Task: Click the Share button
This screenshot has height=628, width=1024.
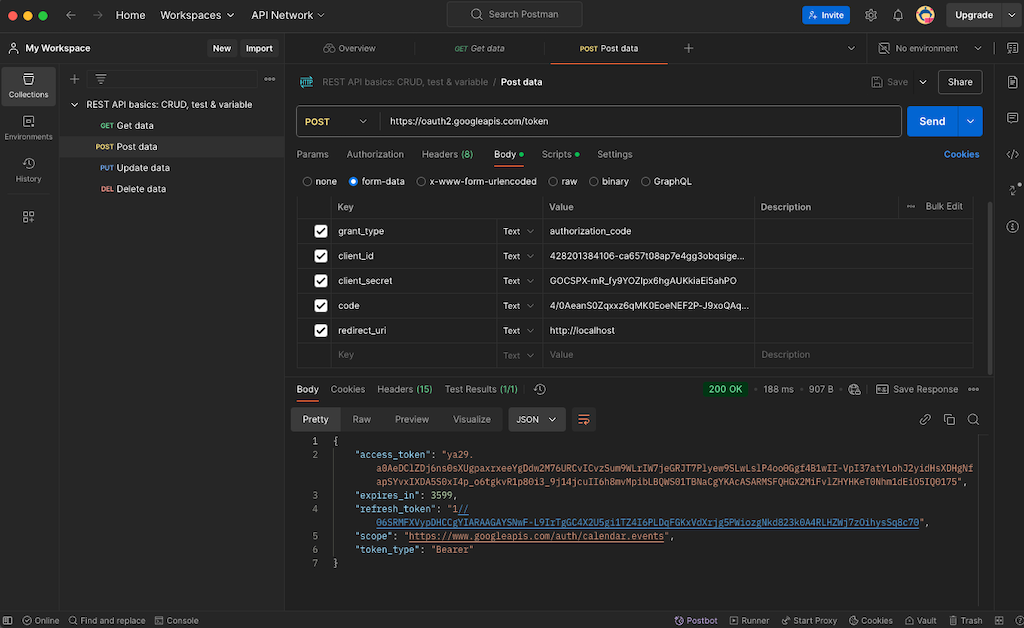Action: coord(960,82)
